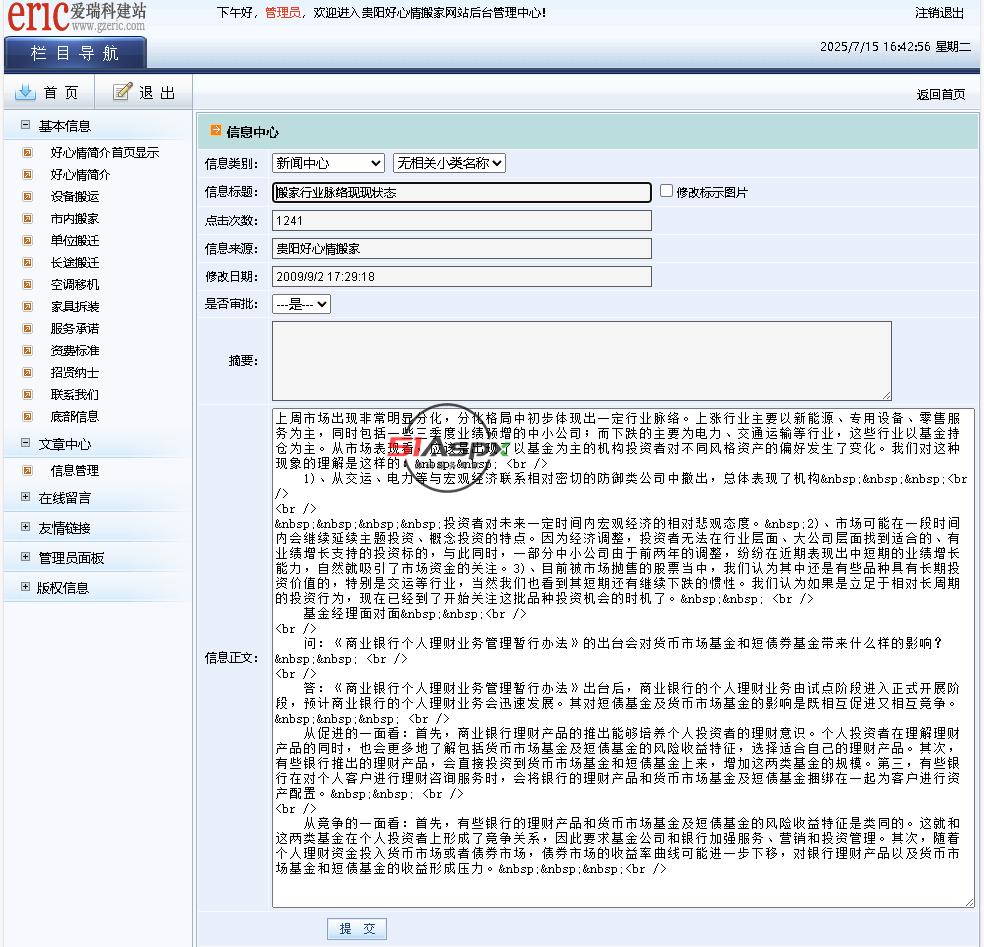Screen dimensions: 984x947
Task: Click the 点击次数 field showing 1241
Action: pos(462,220)
